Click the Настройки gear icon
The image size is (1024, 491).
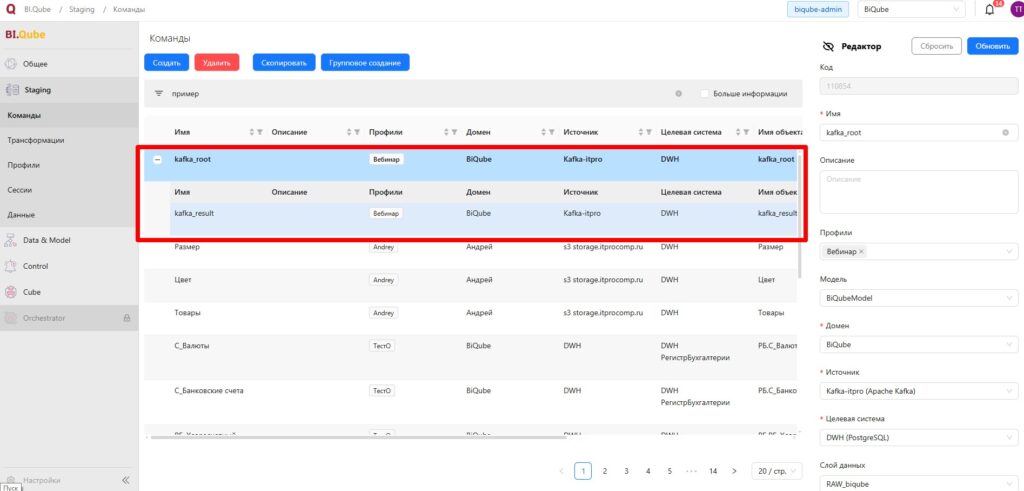point(11,480)
